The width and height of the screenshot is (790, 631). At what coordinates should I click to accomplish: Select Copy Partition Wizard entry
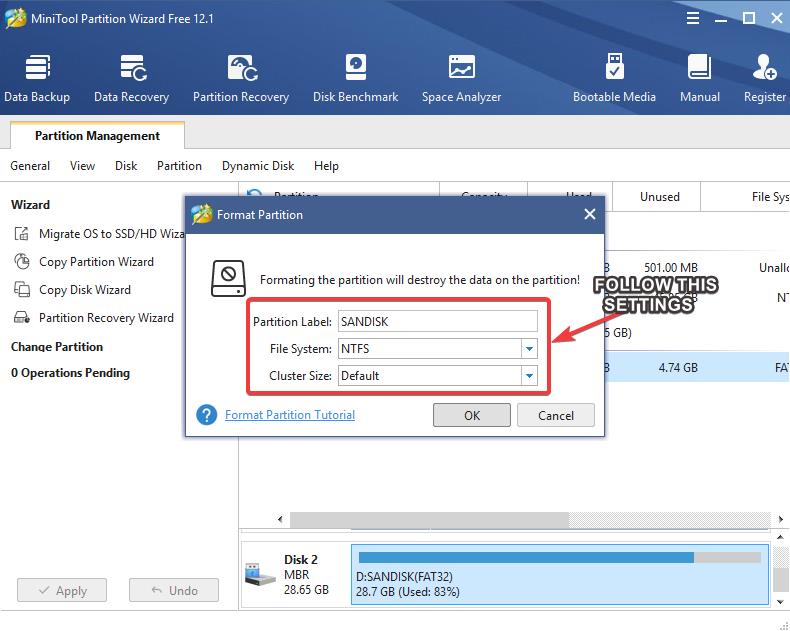pos(96,262)
